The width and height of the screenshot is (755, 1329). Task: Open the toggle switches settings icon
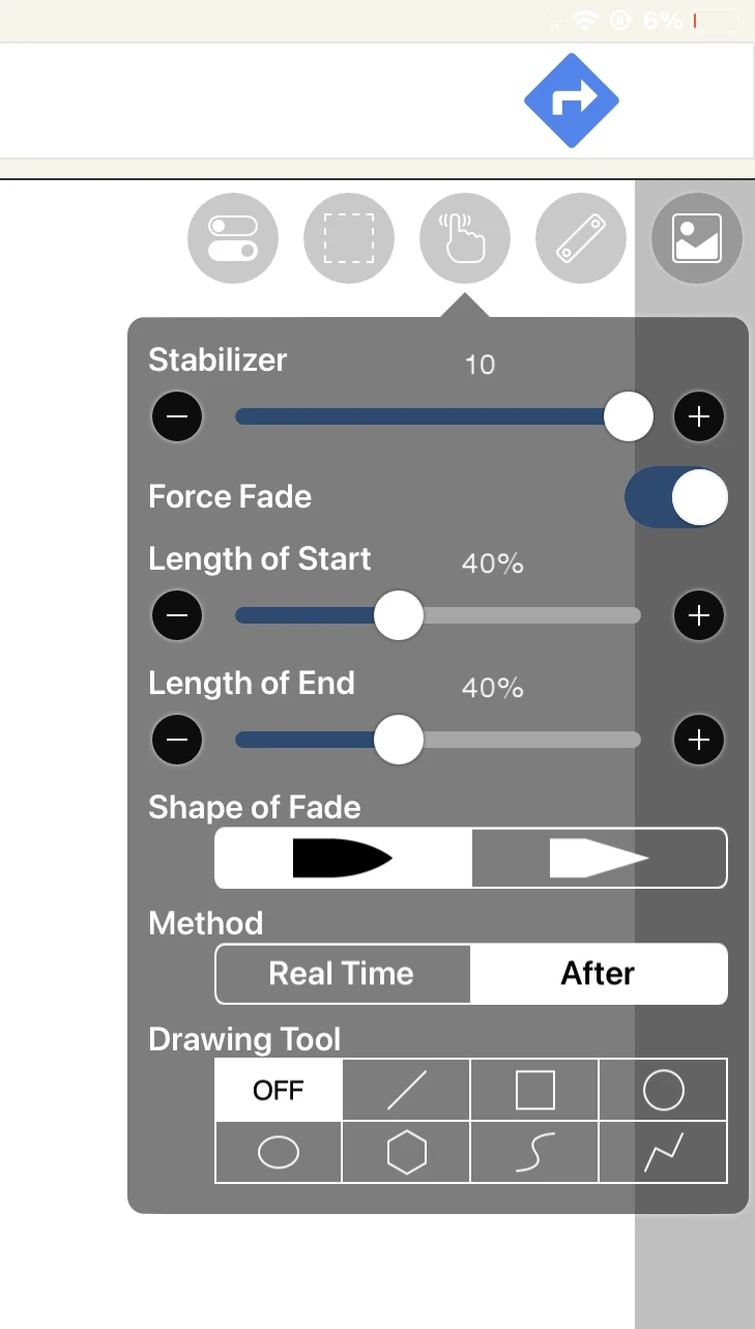pyautogui.click(x=233, y=238)
